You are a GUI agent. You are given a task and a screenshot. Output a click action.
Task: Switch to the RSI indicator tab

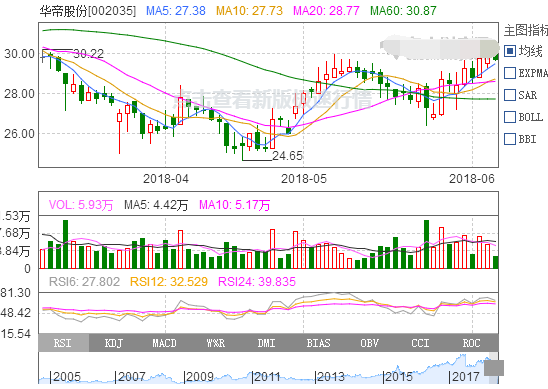pyautogui.click(x=64, y=343)
